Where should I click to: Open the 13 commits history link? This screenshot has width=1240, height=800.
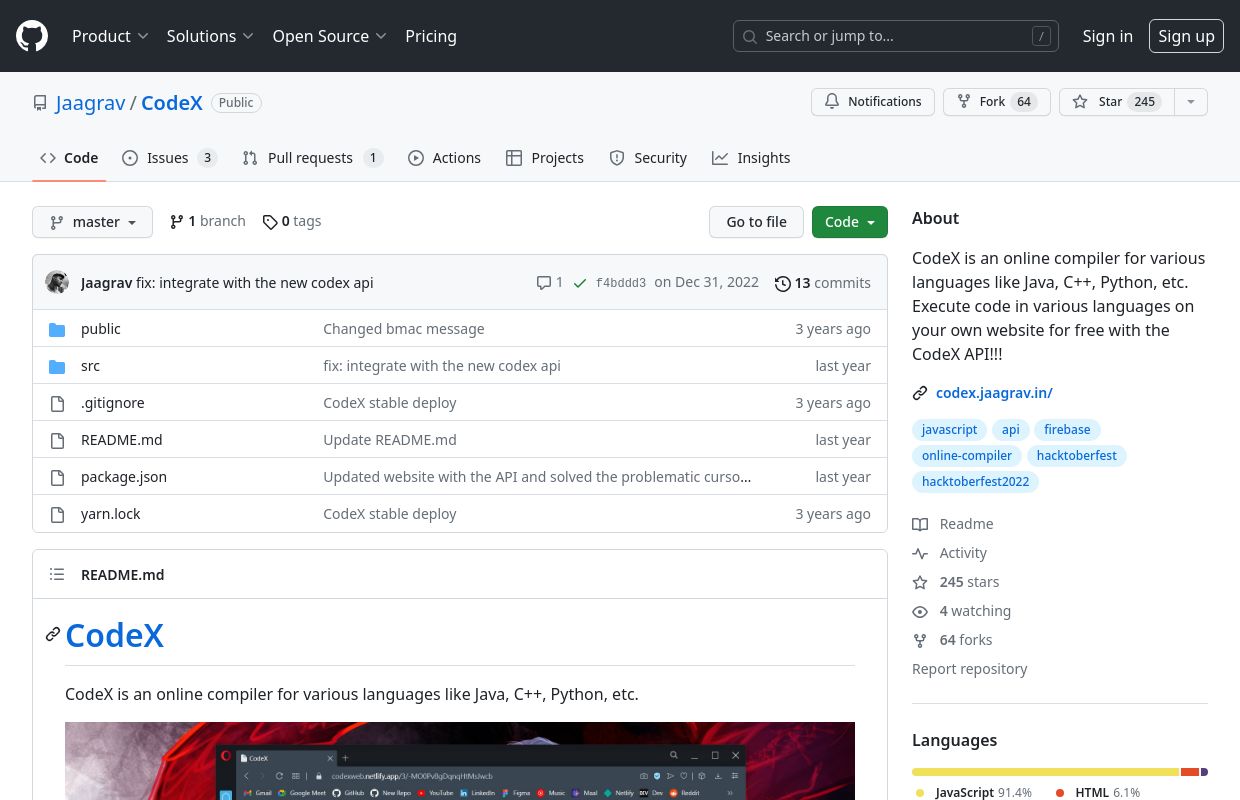click(823, 283)
